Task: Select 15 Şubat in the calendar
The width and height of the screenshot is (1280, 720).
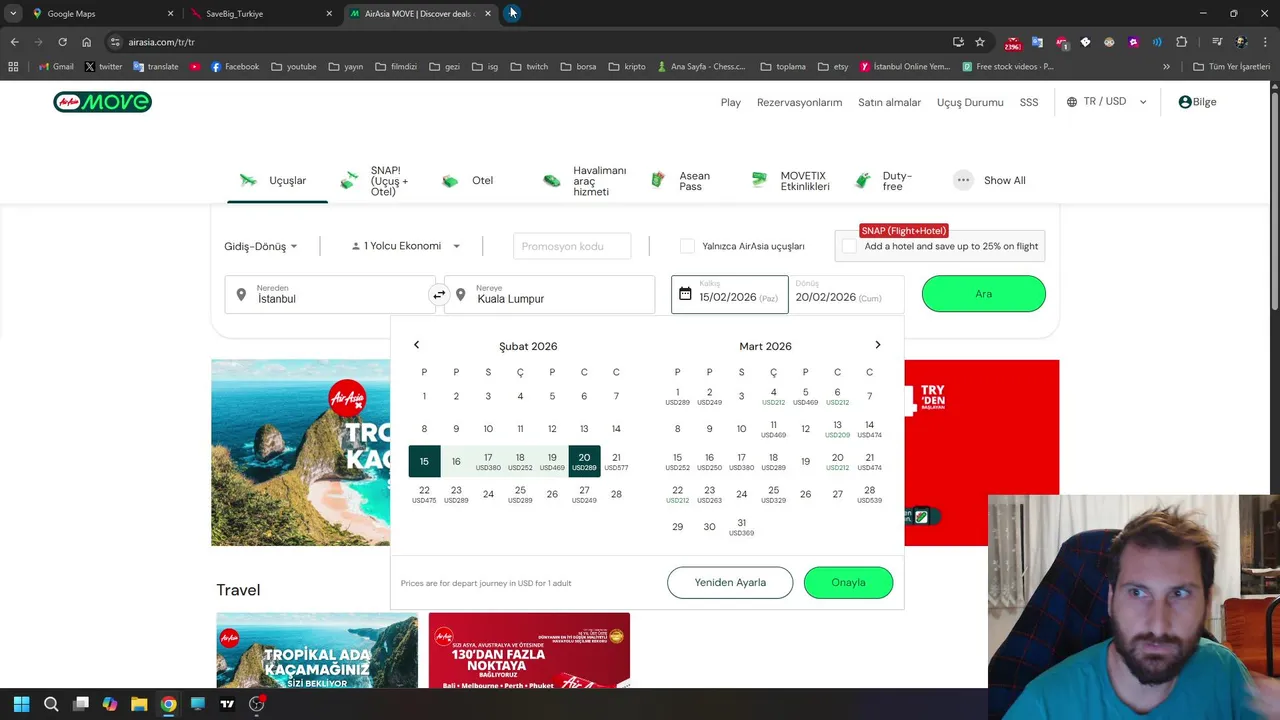Action: click(424, 461)
